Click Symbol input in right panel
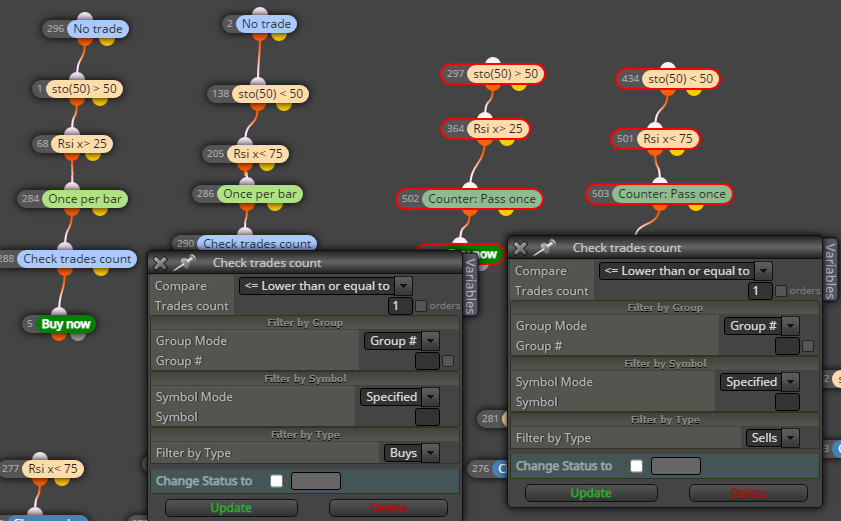Viewport: 841px width, 521px height. coord(787,402)
